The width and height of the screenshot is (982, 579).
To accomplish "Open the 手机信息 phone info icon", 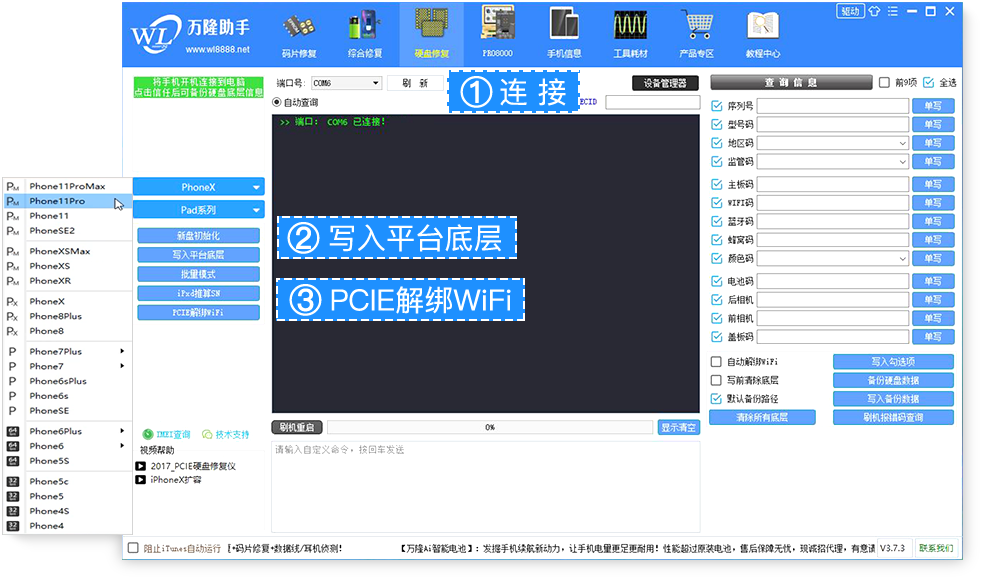I will coord(564,33).
